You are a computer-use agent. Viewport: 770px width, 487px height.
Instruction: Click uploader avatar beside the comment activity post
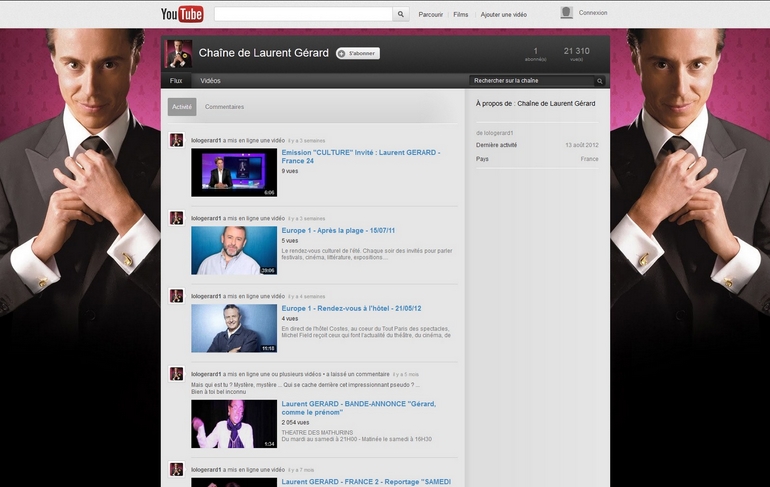177,374
